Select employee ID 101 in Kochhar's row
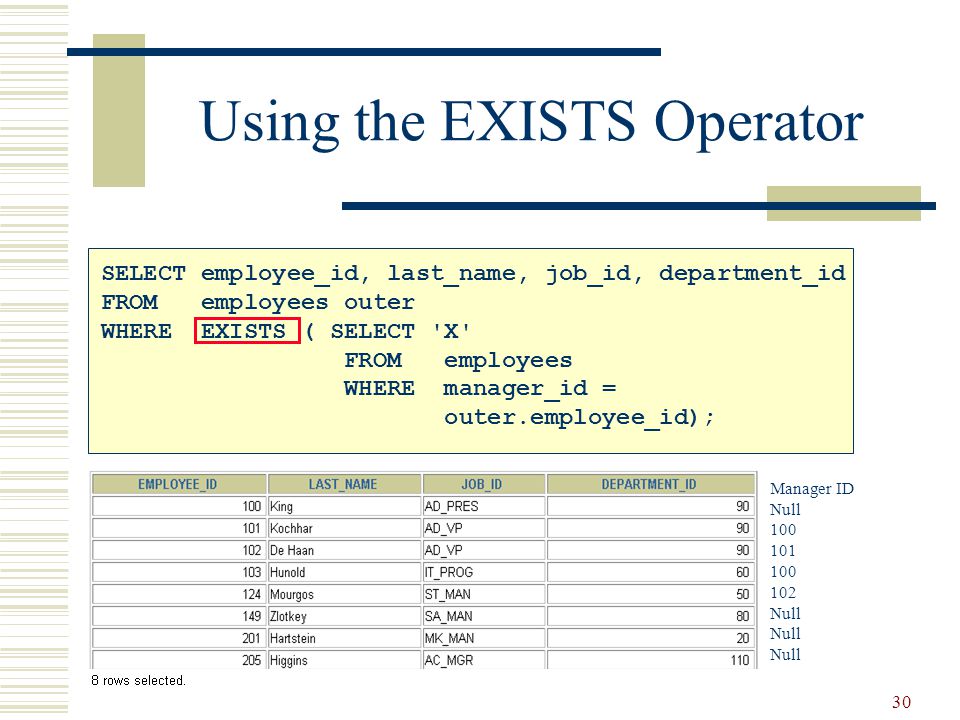960x720 pixels. click(178, 528)
